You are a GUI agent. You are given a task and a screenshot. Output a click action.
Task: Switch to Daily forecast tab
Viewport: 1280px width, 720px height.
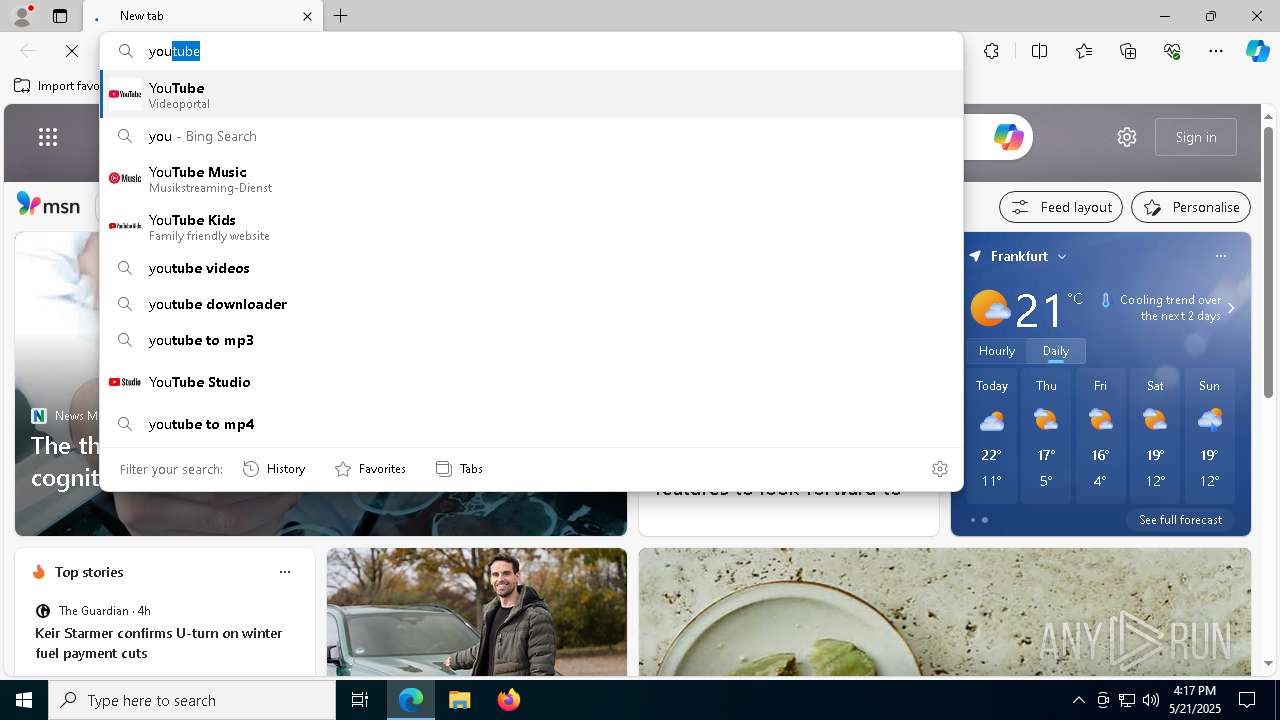pyautogui.click(x=1056, y=351)
